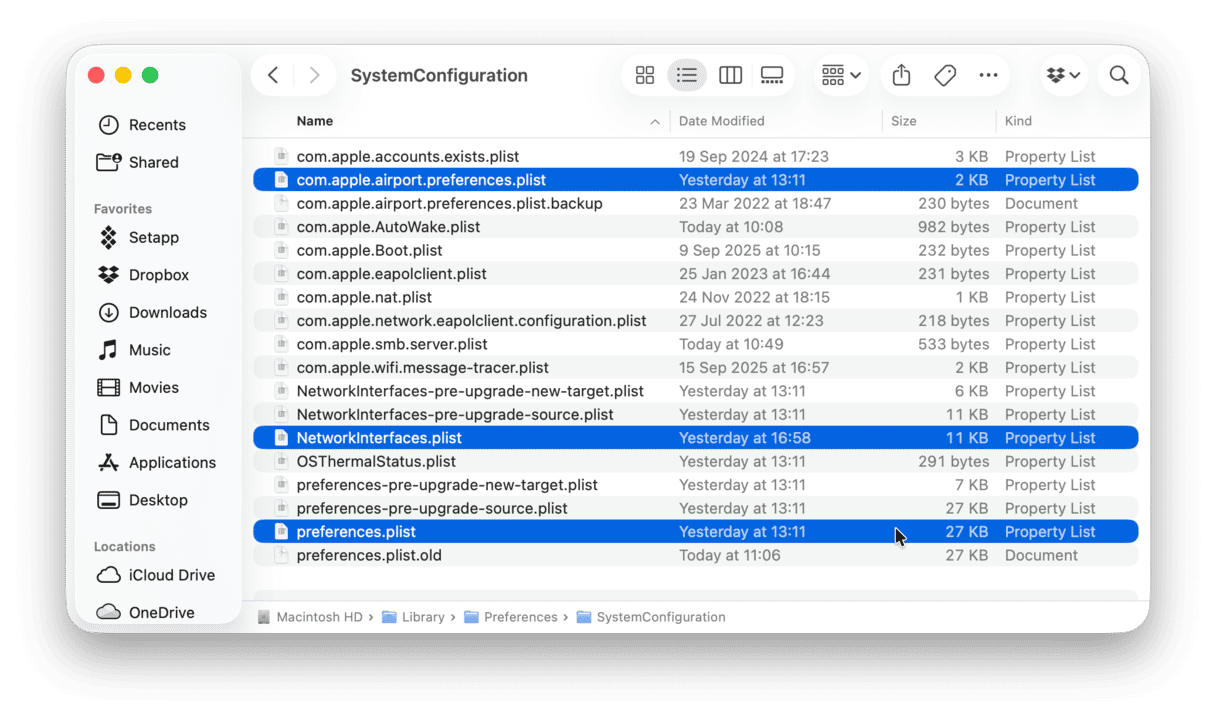This screenshot has width=1216, height=720.
Task: Open Movies in the sidebar
Action: click(139, 387)
